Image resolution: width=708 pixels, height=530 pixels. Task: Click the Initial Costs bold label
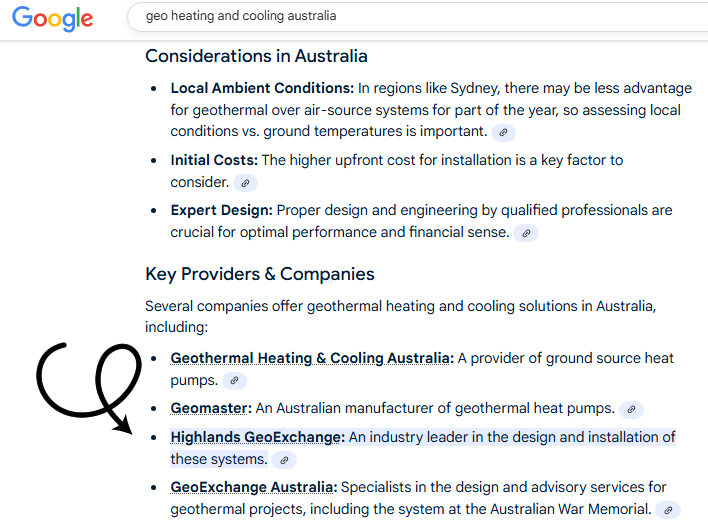214,160
